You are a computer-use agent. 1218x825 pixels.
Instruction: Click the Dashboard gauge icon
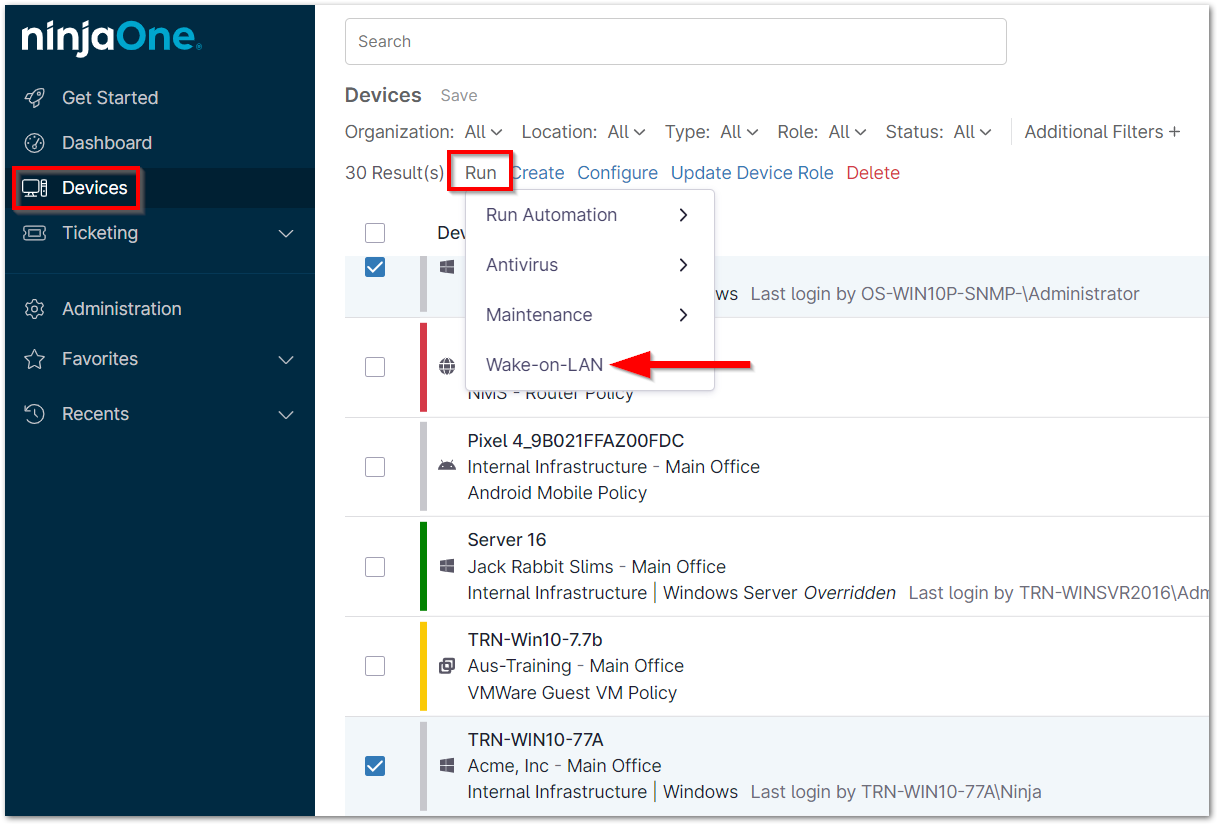(x=35, y=143)
